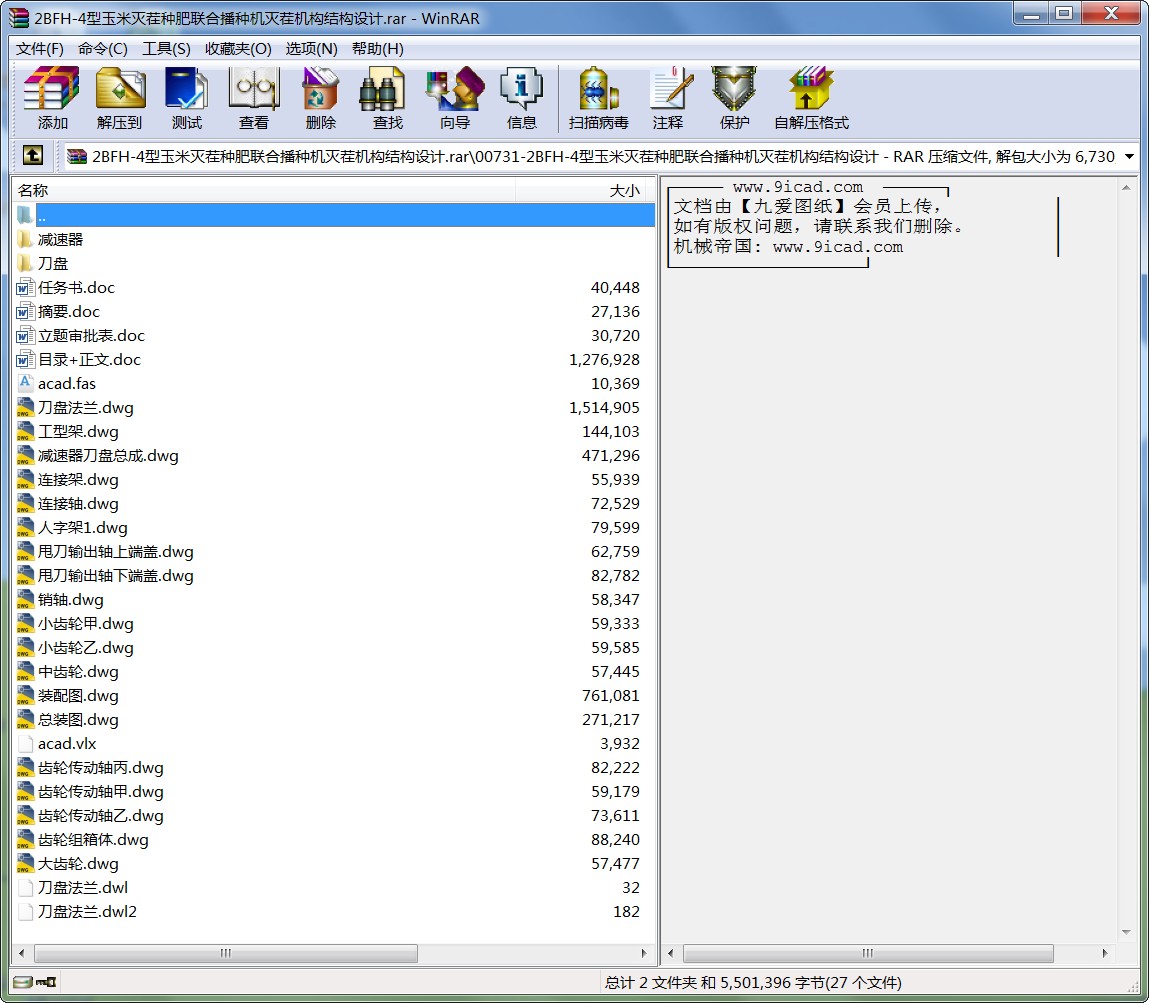The height and width of the screenshot is (1003, 1149).
Task: Click the file list horizontal scrollbar thumb
Action: [x=226, y=953]
